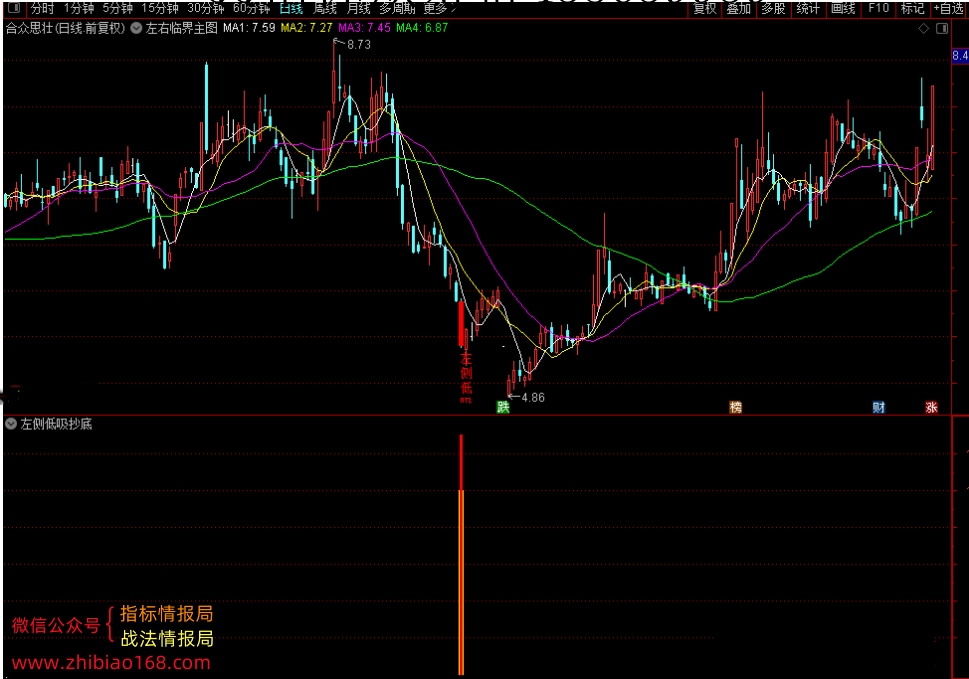Click the red 涨 event marker
The height and width of the screenshot is (679, 969).
(931, 407)
